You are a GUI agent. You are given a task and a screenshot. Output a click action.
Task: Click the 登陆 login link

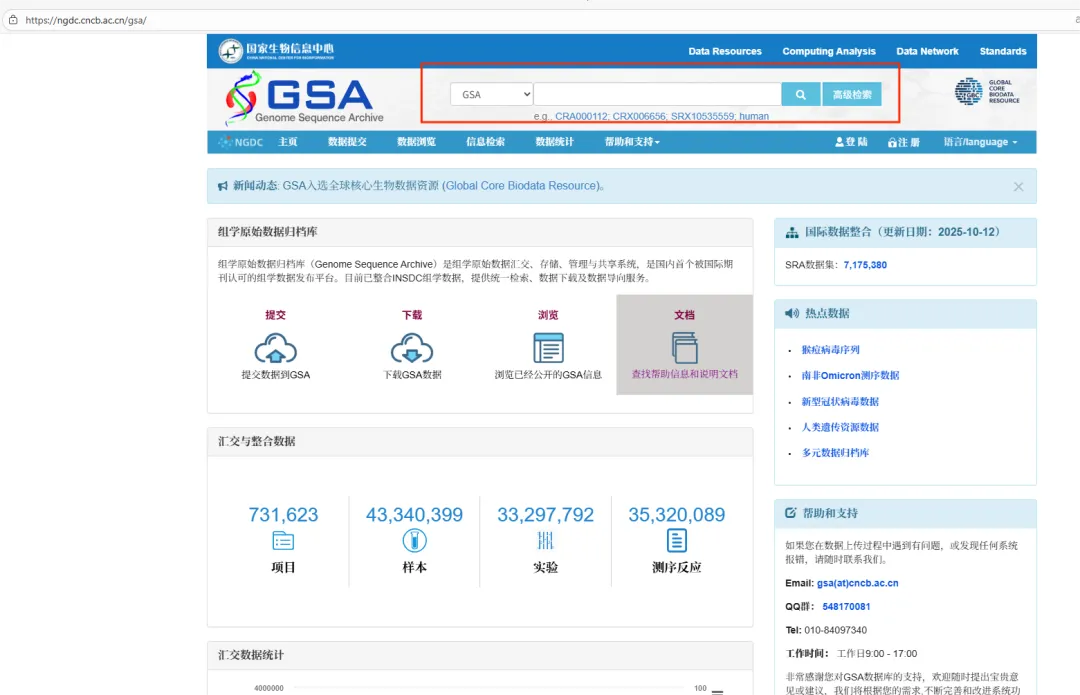[x=851, y=142]
